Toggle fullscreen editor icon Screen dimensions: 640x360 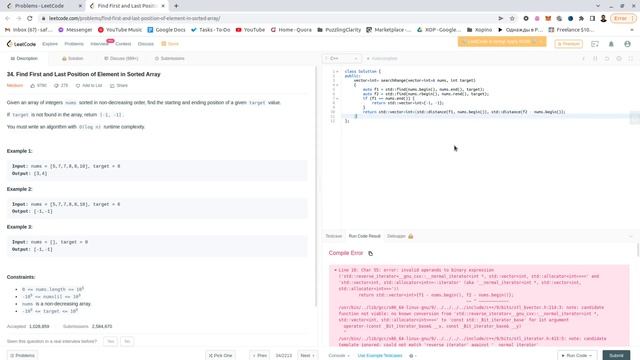(x=631, y=59)
